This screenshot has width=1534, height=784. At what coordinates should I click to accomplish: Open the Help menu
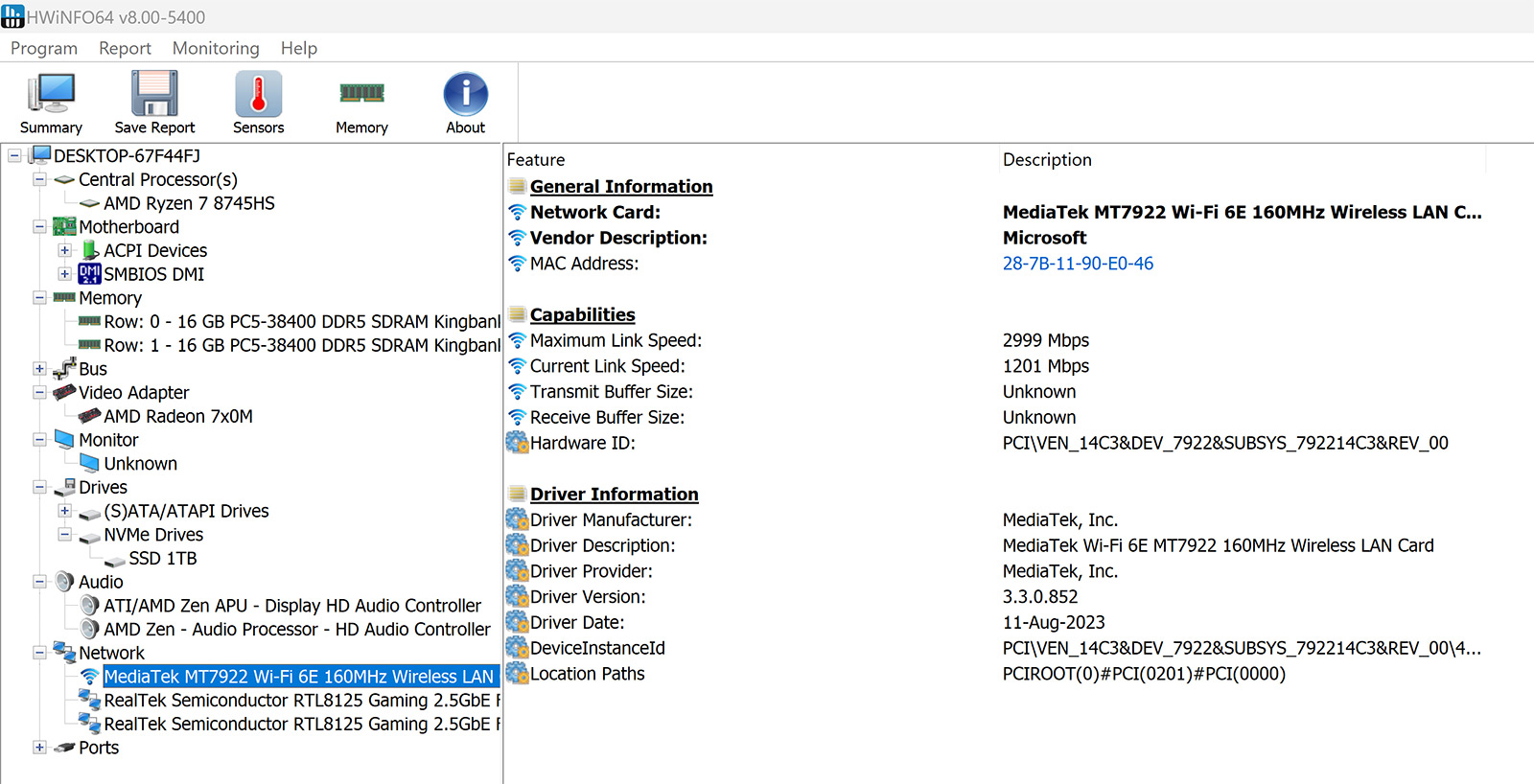299,48
